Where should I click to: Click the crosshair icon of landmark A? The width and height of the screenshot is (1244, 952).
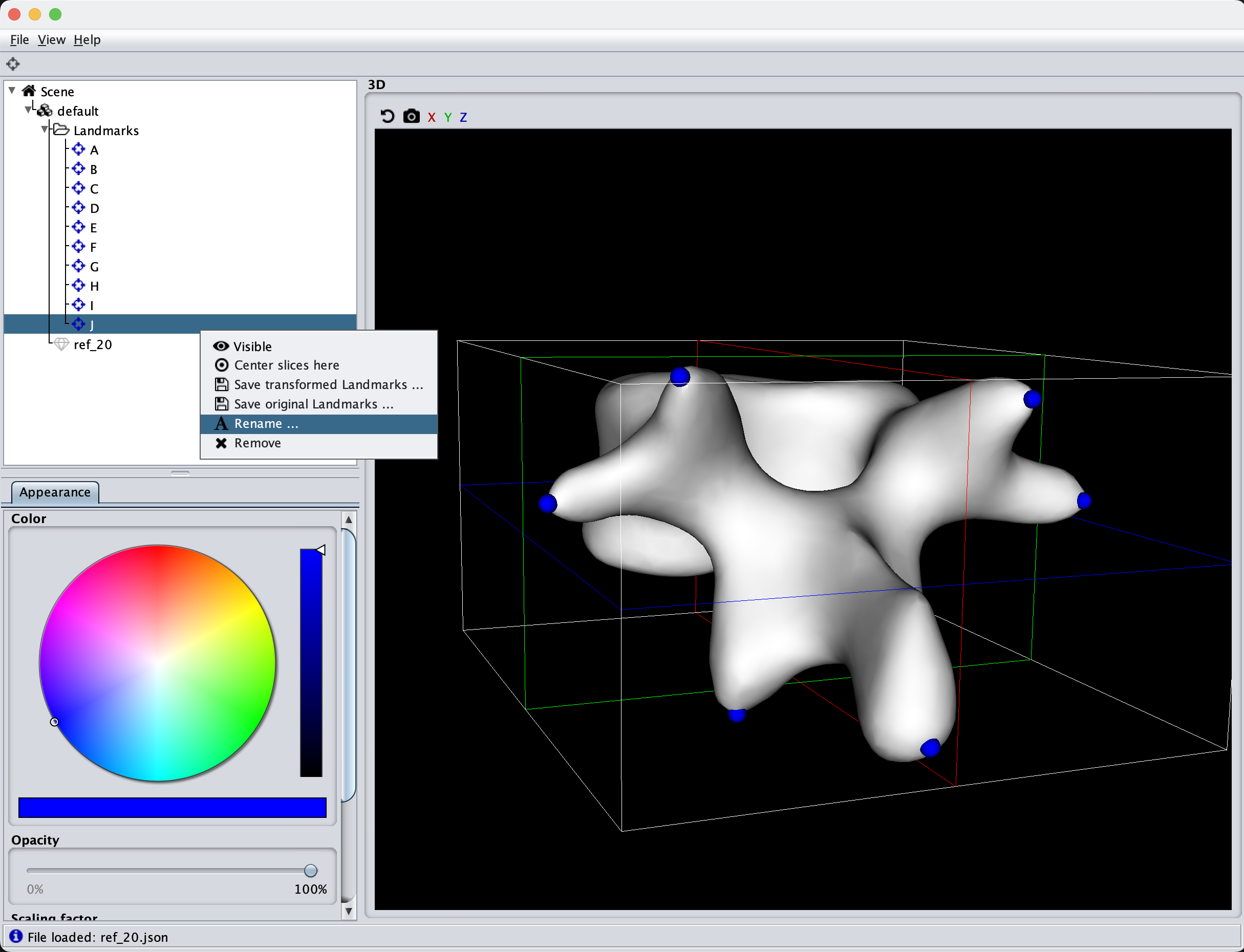coord(79,149)
